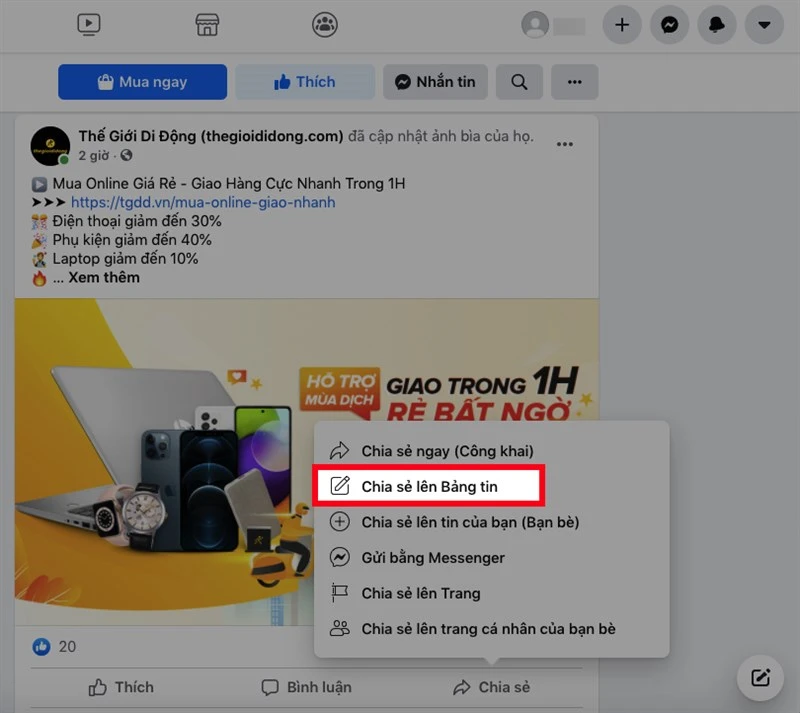
Task: Click the blue like reaction icon showing 20
Action: click(41, 647)
